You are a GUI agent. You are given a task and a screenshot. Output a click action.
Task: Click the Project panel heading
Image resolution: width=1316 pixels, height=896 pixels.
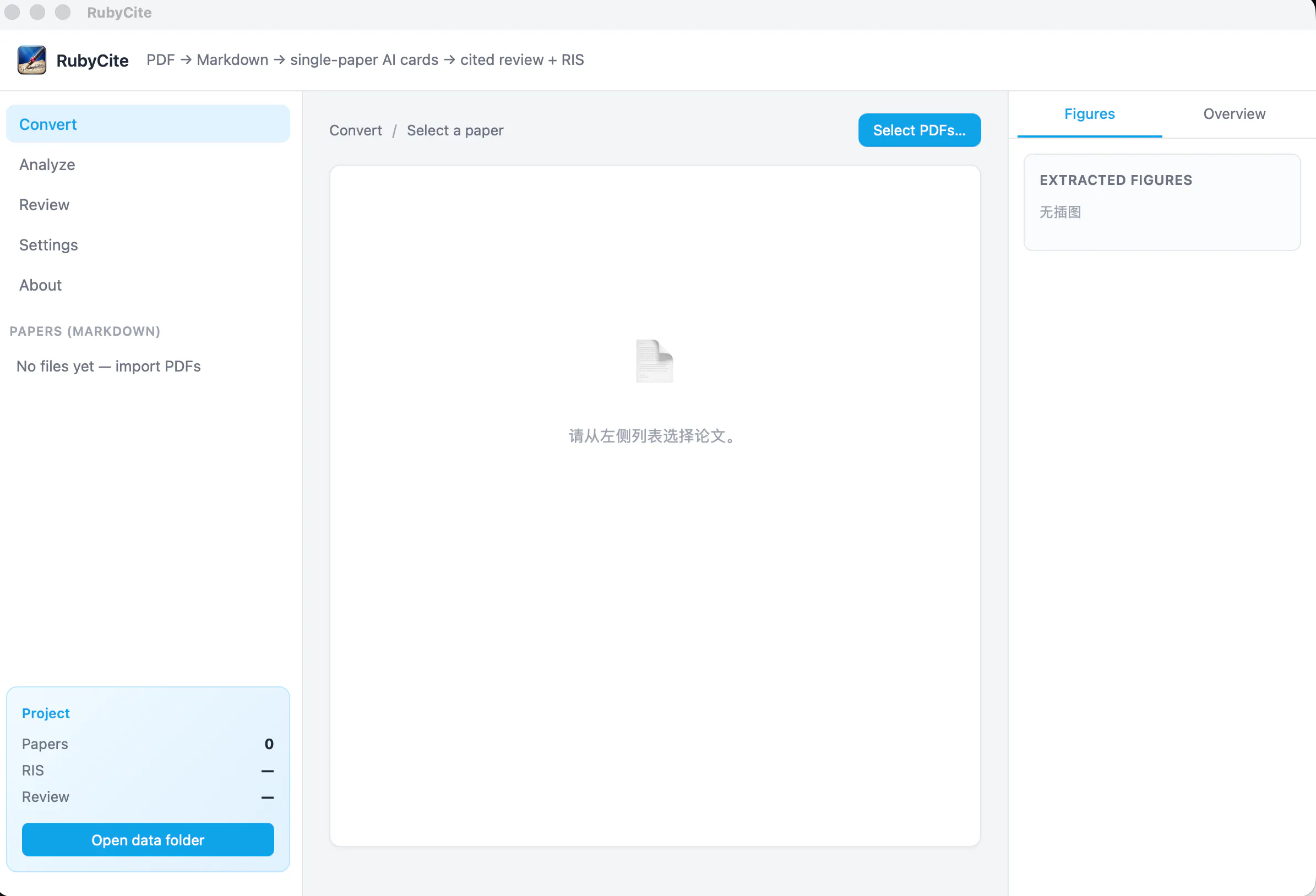pyautogui.click(x=46, y=713)
